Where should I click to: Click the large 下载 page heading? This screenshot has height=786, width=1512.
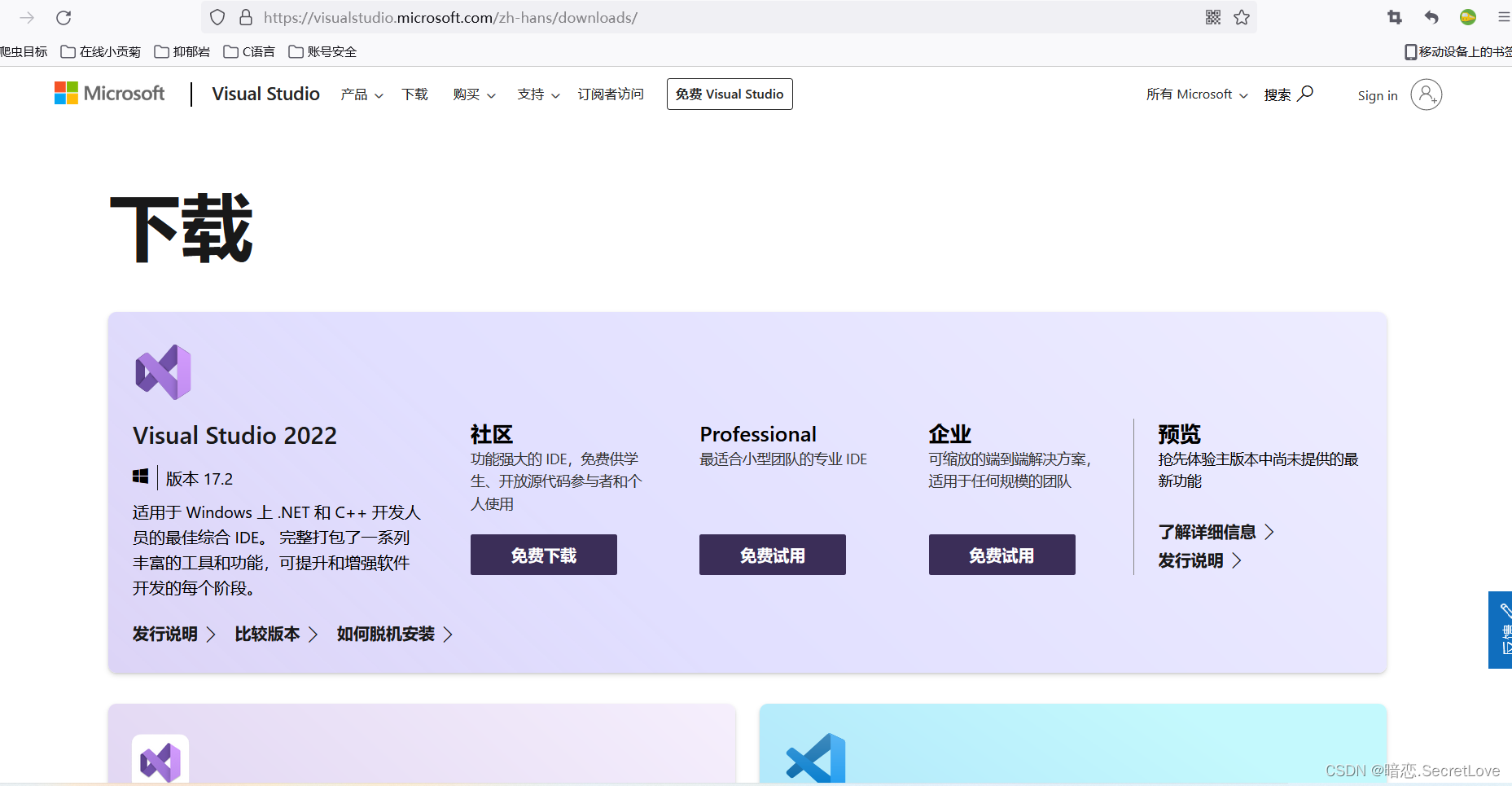click(182, 229)
